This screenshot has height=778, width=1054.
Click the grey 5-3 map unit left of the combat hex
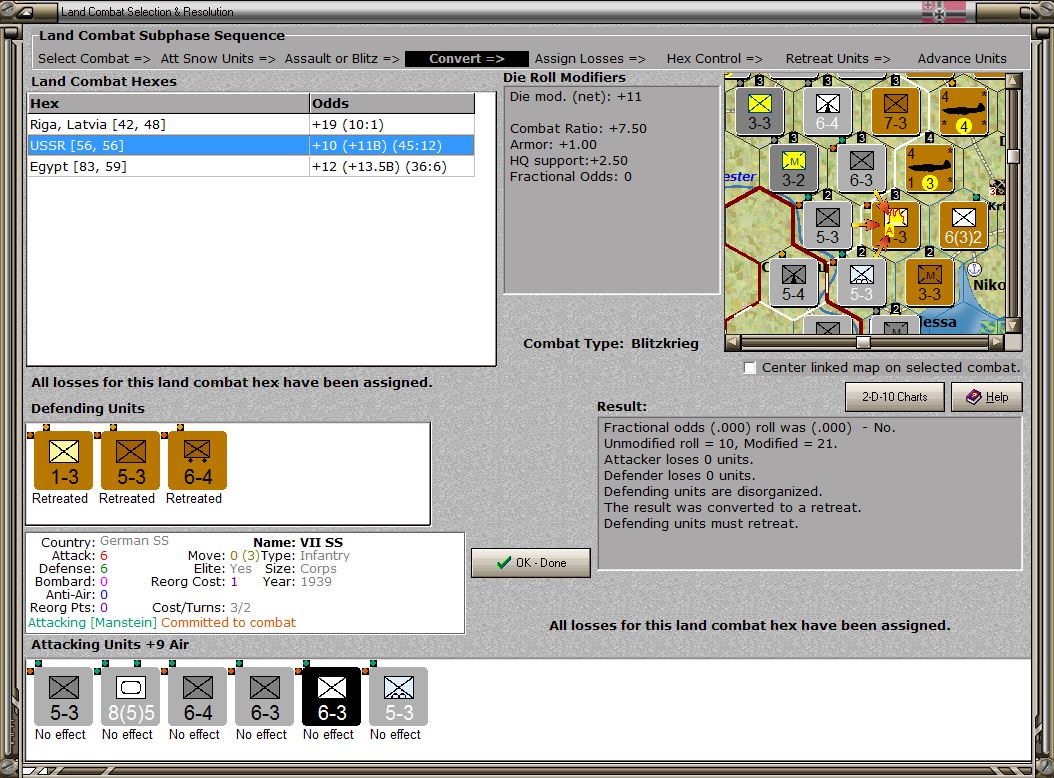(x=827, y=225)
